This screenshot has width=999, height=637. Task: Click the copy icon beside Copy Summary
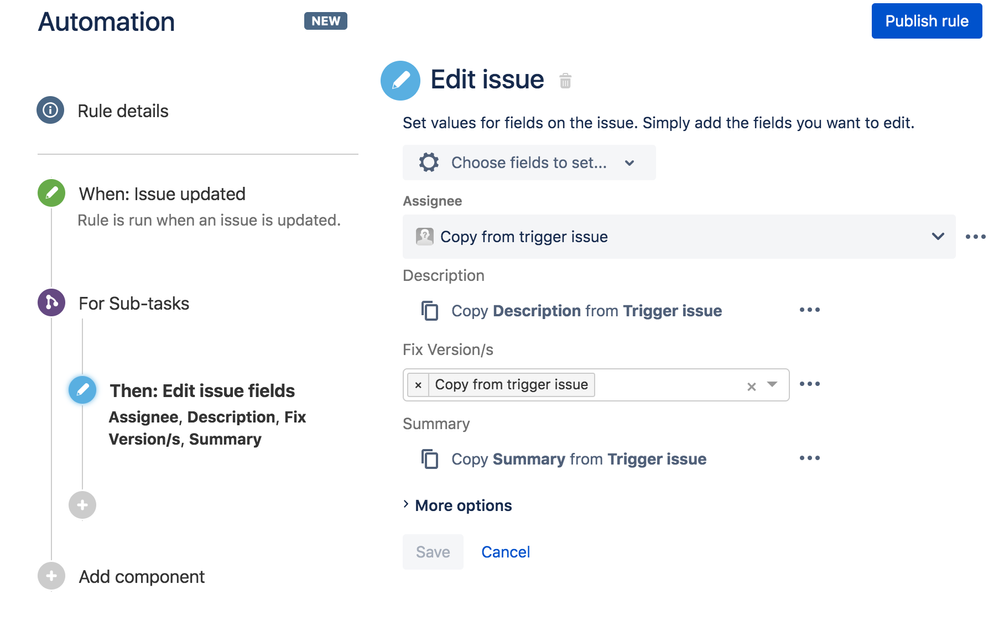click(x=429, y=458)
